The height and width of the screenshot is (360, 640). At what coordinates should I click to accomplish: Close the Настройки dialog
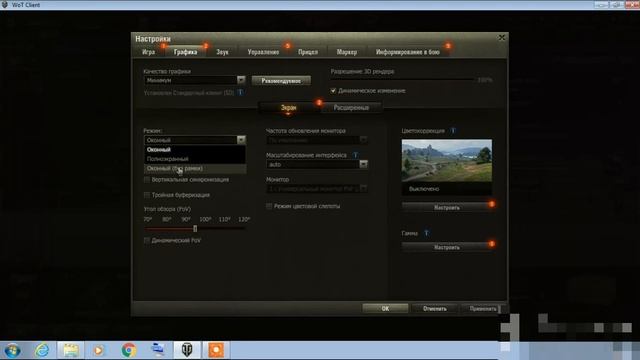[x=502, y=38]
